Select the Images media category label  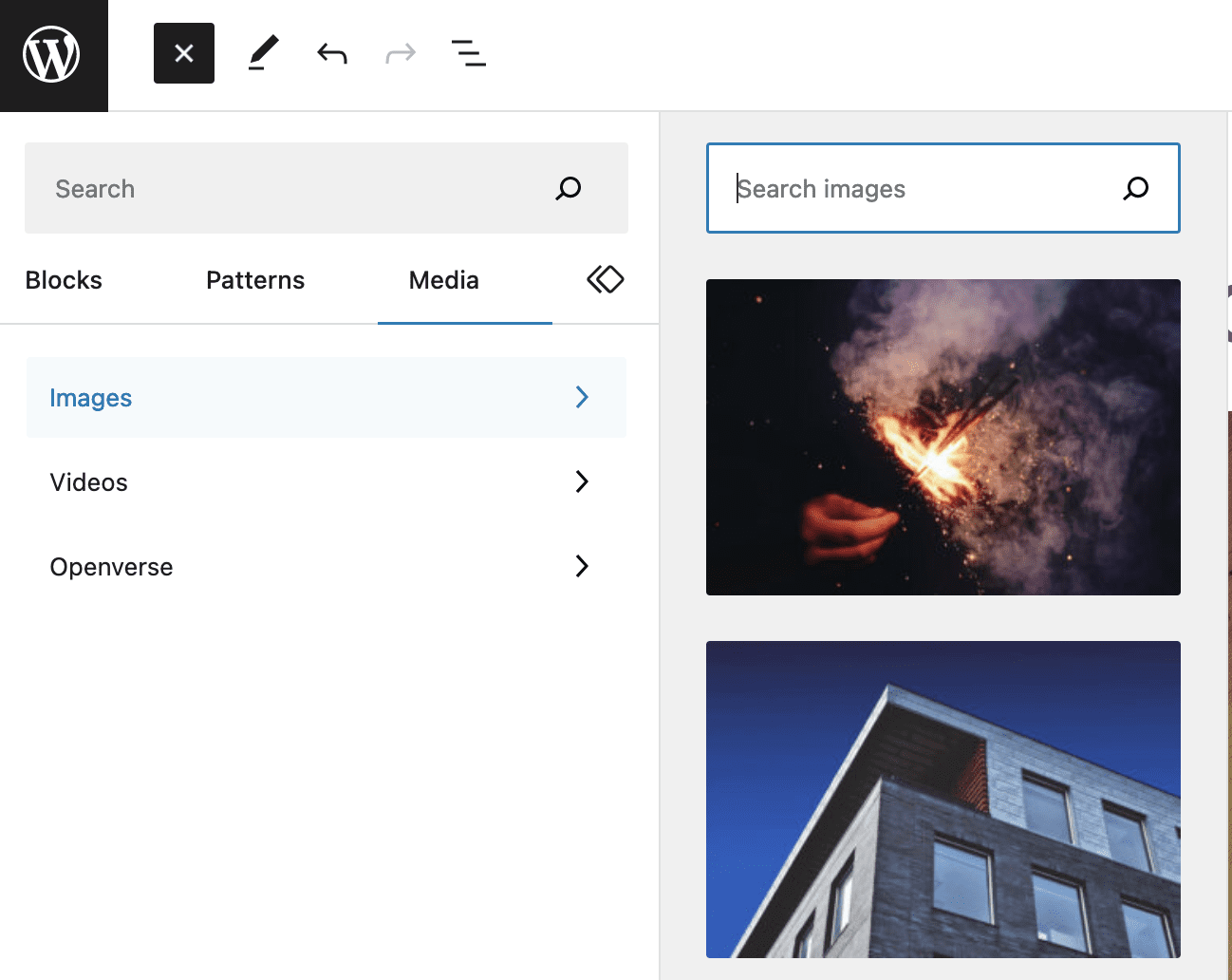click(x=91, y=398)
